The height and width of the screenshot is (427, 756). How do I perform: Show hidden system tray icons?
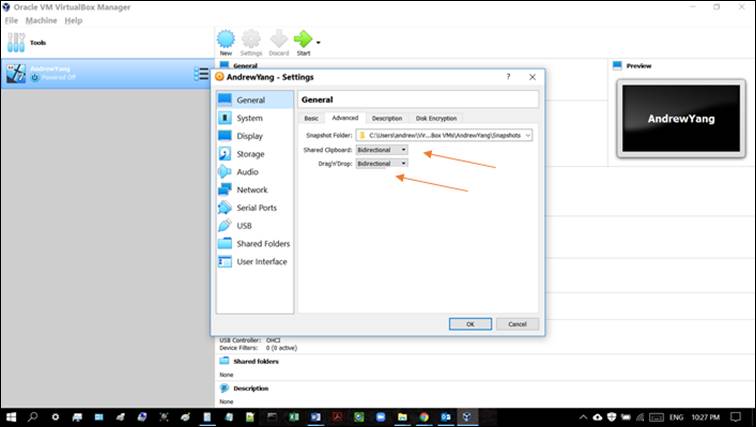tap(583, 417)
